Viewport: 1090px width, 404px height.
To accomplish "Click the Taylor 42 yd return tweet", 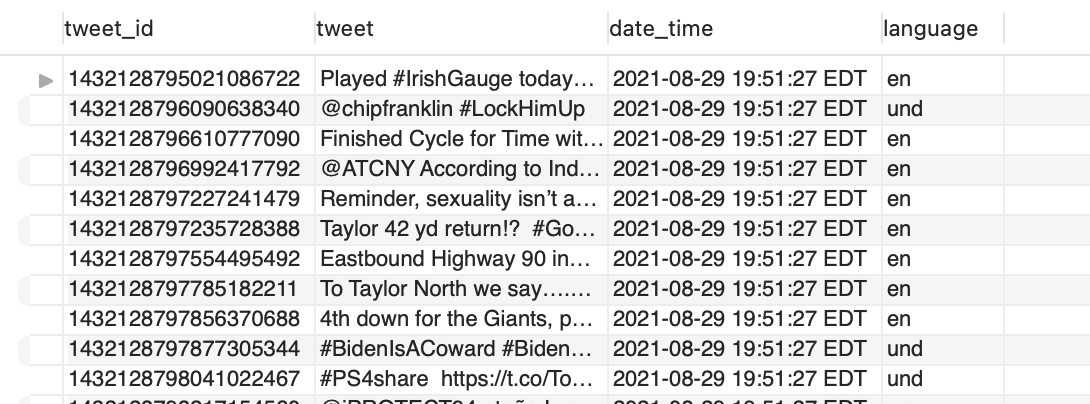I will (x=461, y=229).
